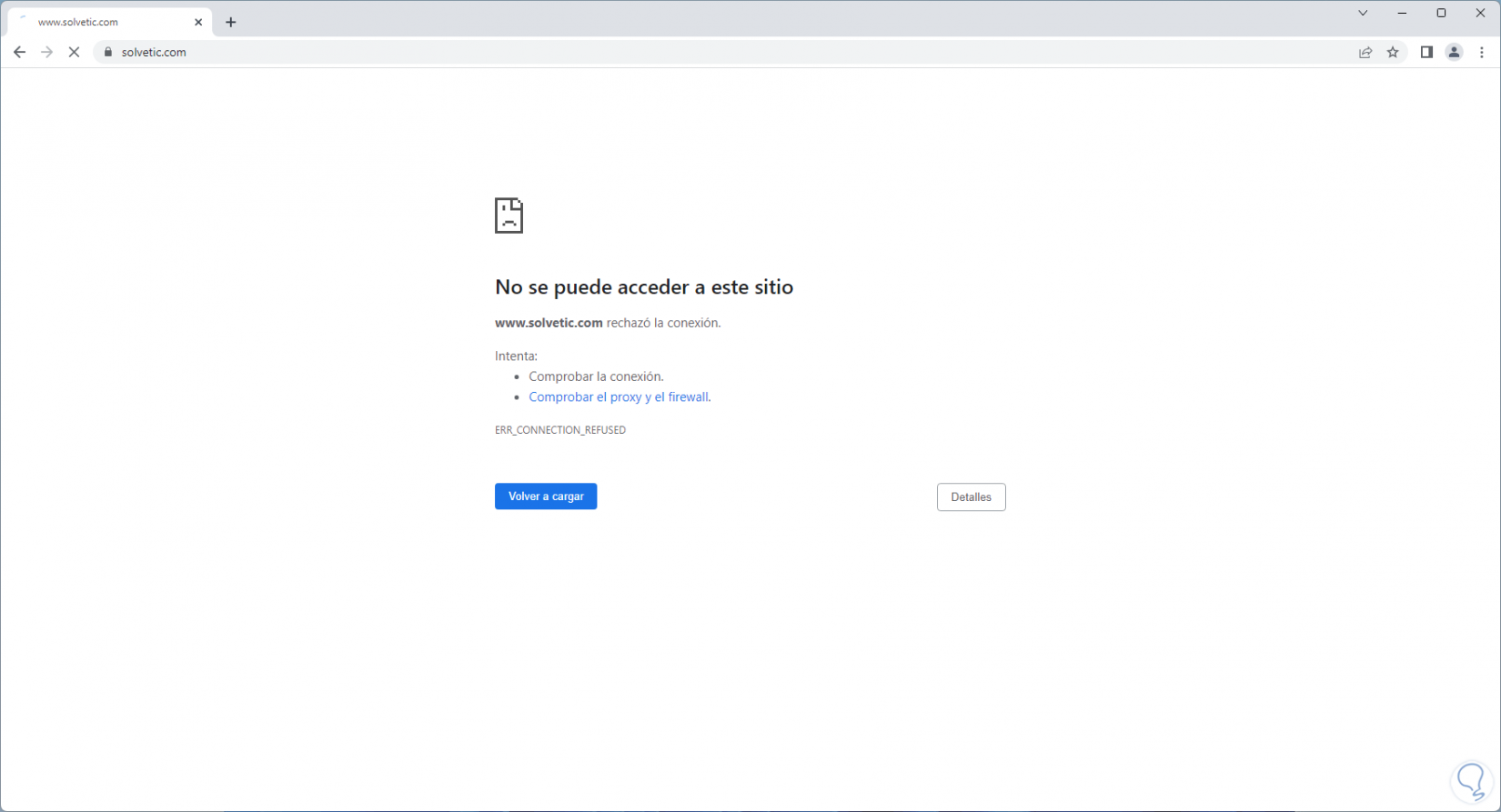Open a new tab

point(231,23)
